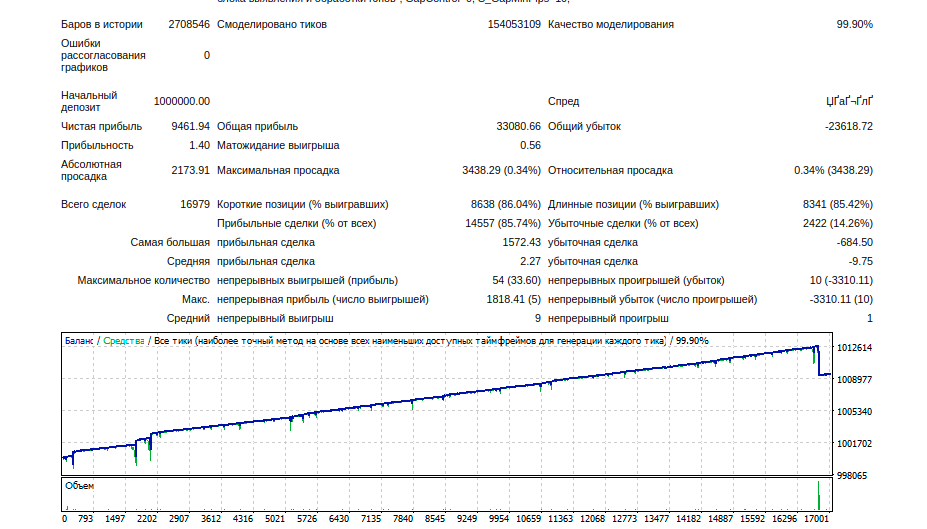Viewport: 927px width, 529px height.
Task: Click the 8545 trade number axis label
Action: pyautogui.click(x=435, y=518)
